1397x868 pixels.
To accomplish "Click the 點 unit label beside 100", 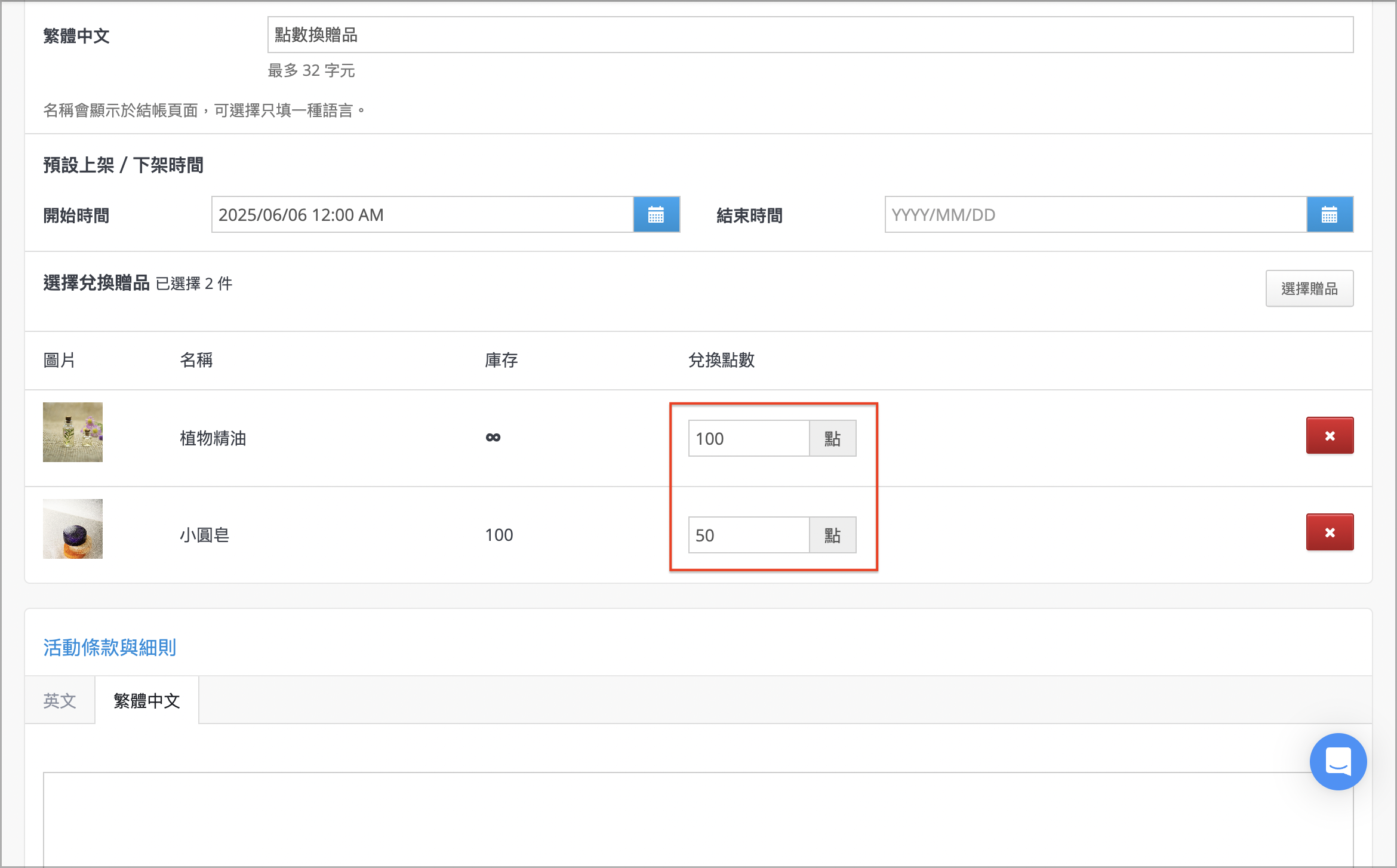I will pyautogui.click(x=832, y=438).
